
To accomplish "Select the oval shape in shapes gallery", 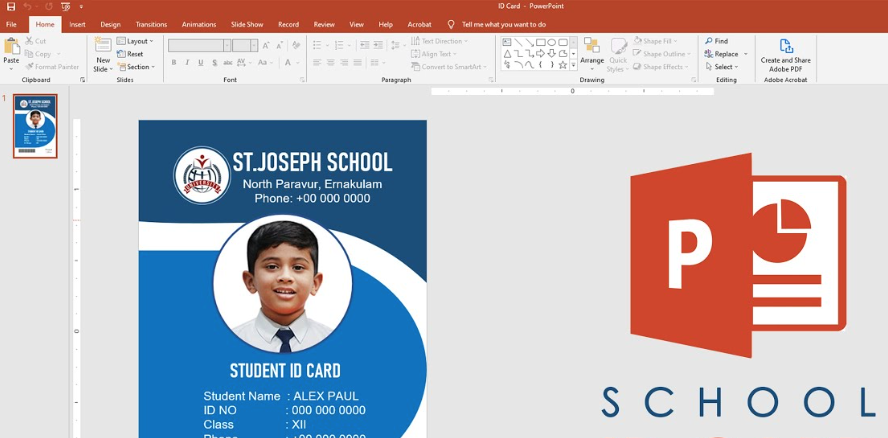I will [552, 42].
